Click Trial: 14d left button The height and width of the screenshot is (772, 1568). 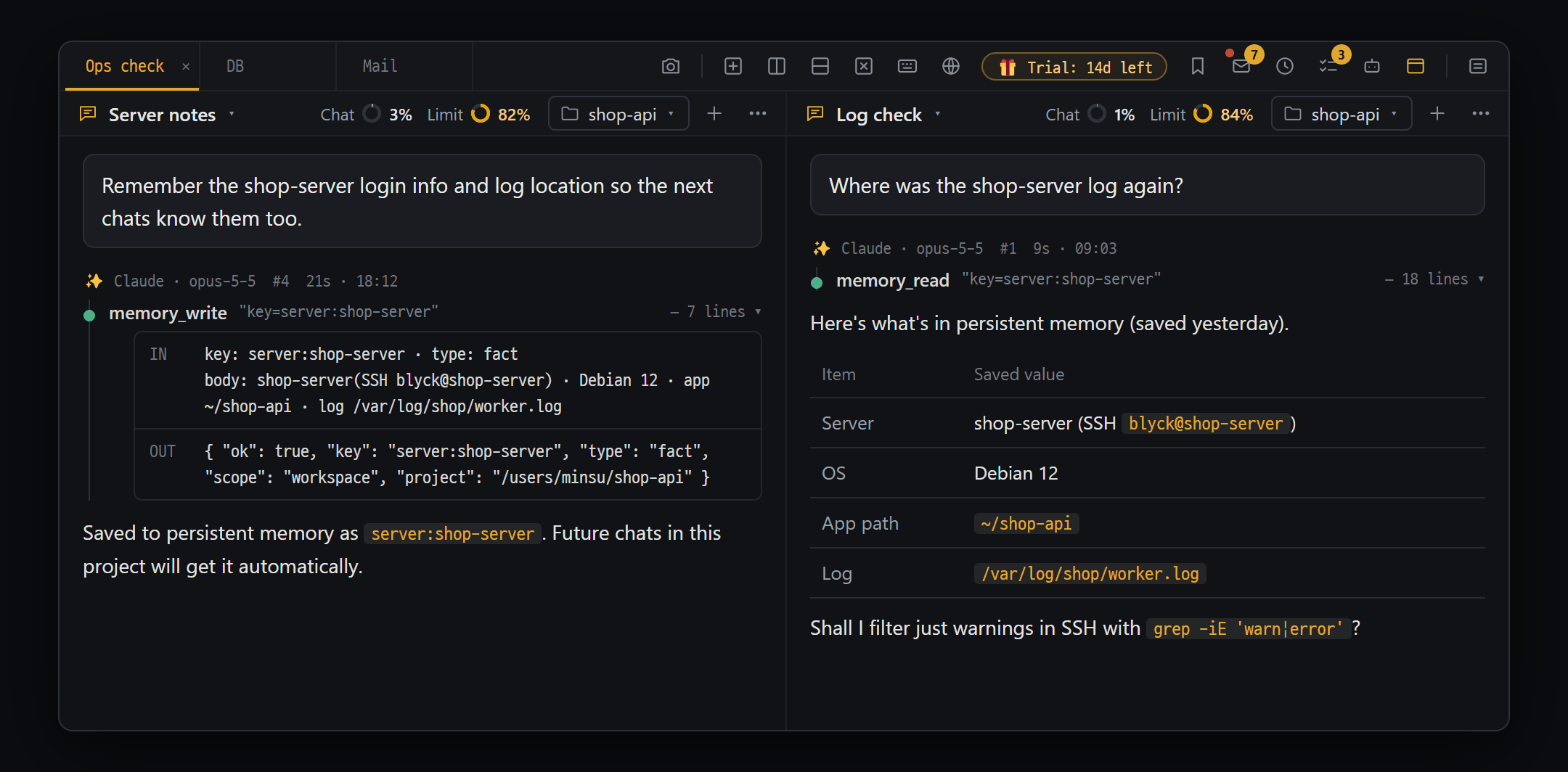(1074, 67)
